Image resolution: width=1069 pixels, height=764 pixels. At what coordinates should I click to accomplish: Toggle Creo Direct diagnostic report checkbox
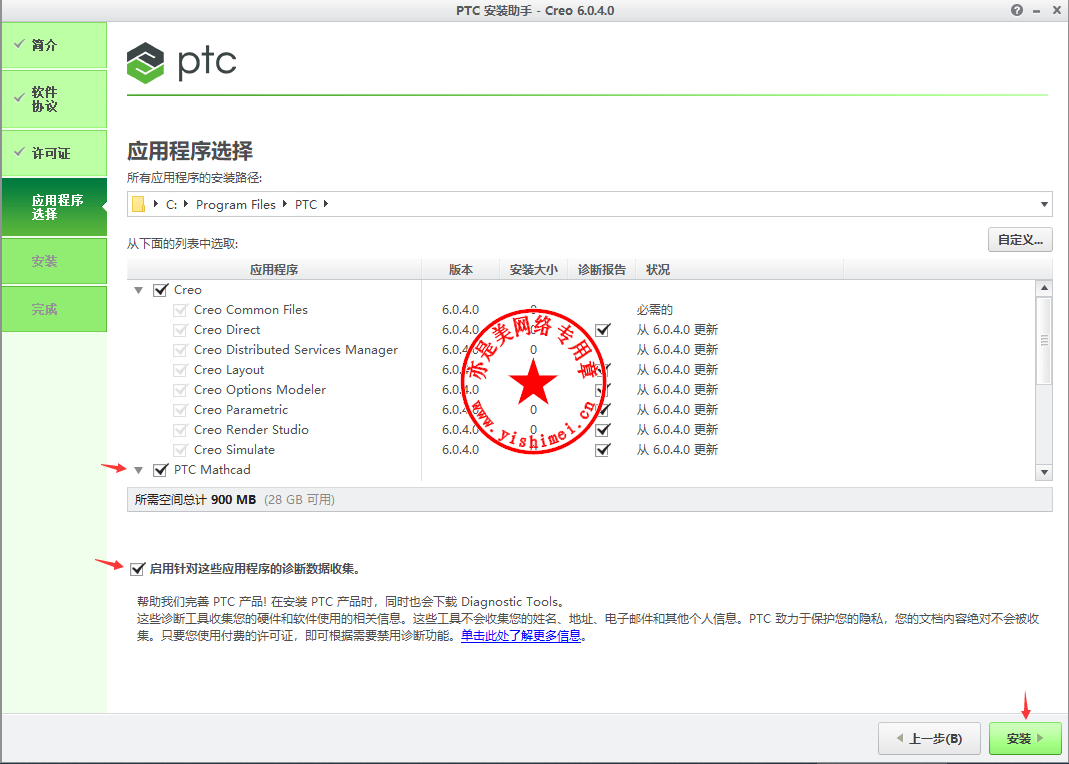point(602,330)
